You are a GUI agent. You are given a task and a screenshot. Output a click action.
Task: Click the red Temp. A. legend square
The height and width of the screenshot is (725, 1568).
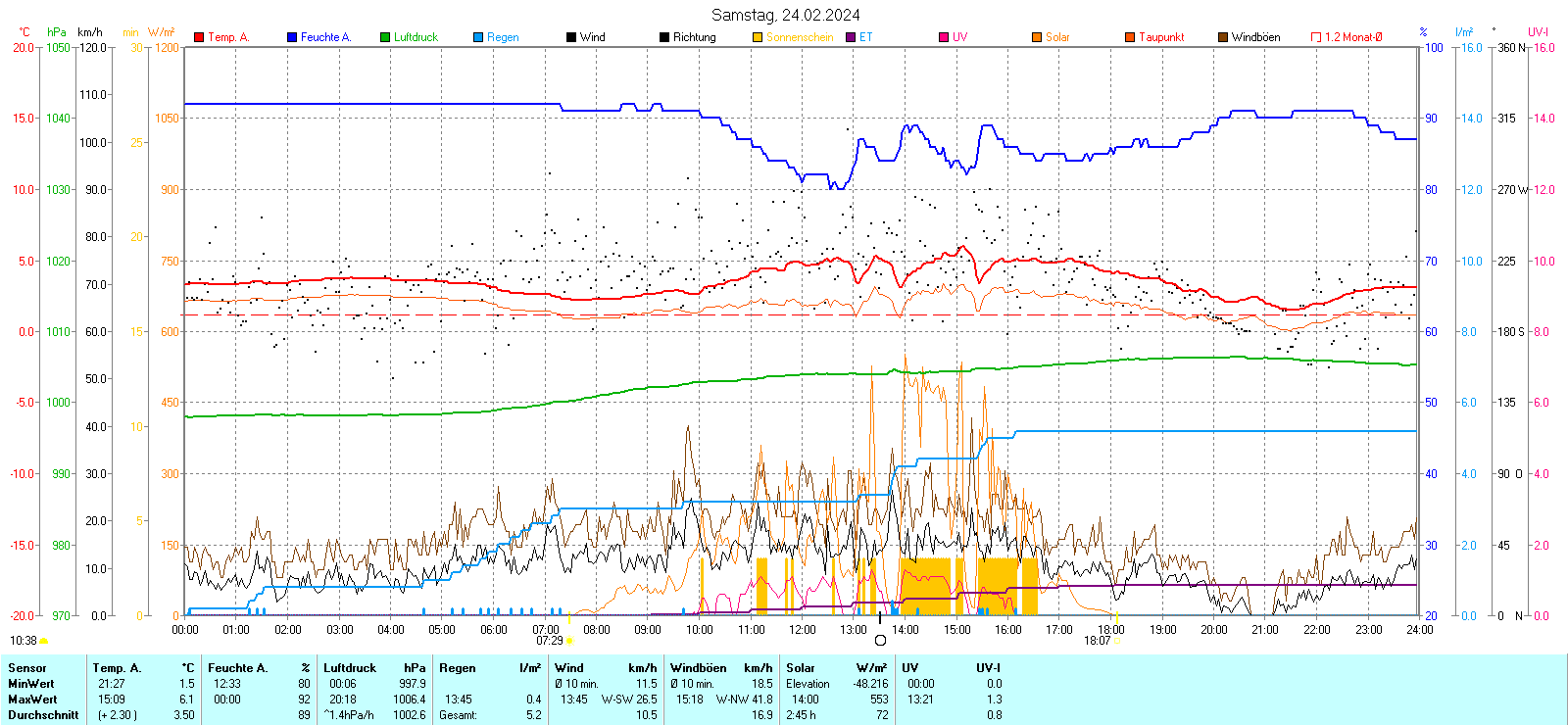coord(199,37)
